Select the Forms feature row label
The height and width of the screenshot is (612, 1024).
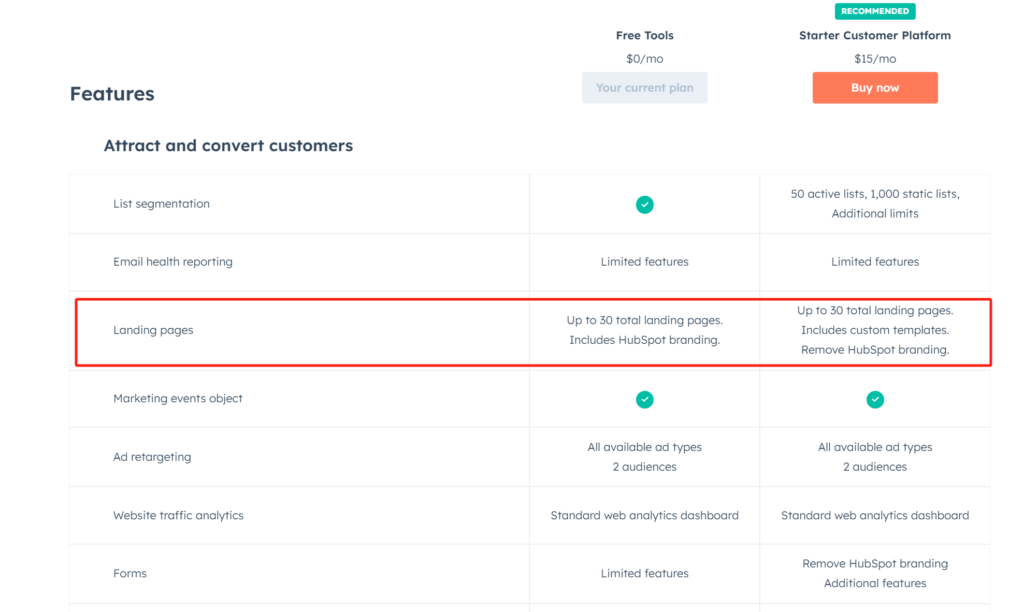pyautogui.click(x=130, y=574)
